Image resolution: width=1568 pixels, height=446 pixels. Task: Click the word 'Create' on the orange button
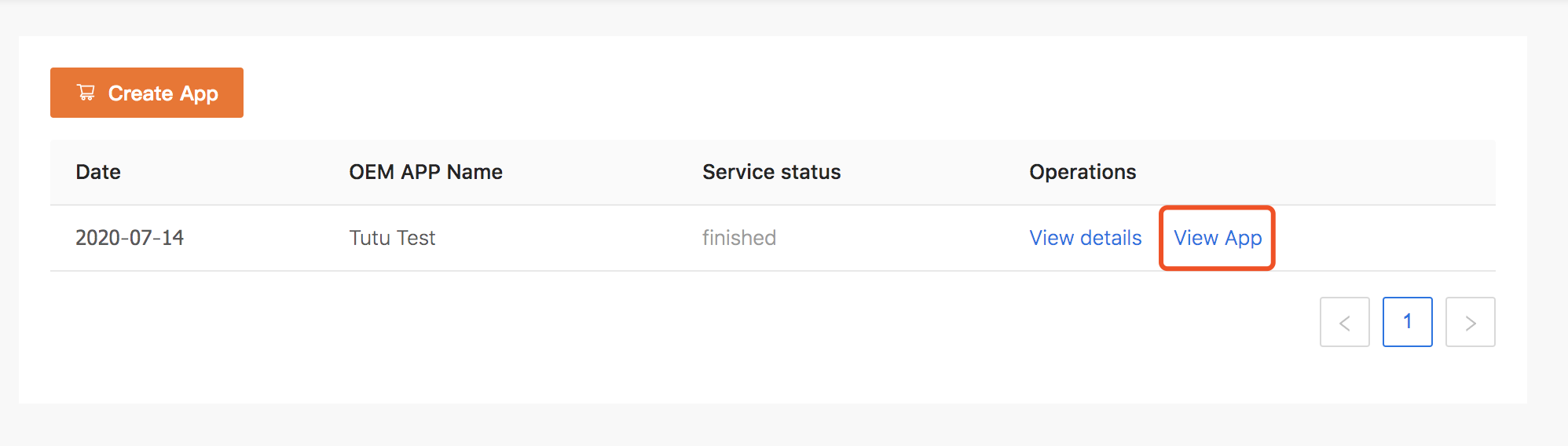pyautogui.click(x=141, y=93)
